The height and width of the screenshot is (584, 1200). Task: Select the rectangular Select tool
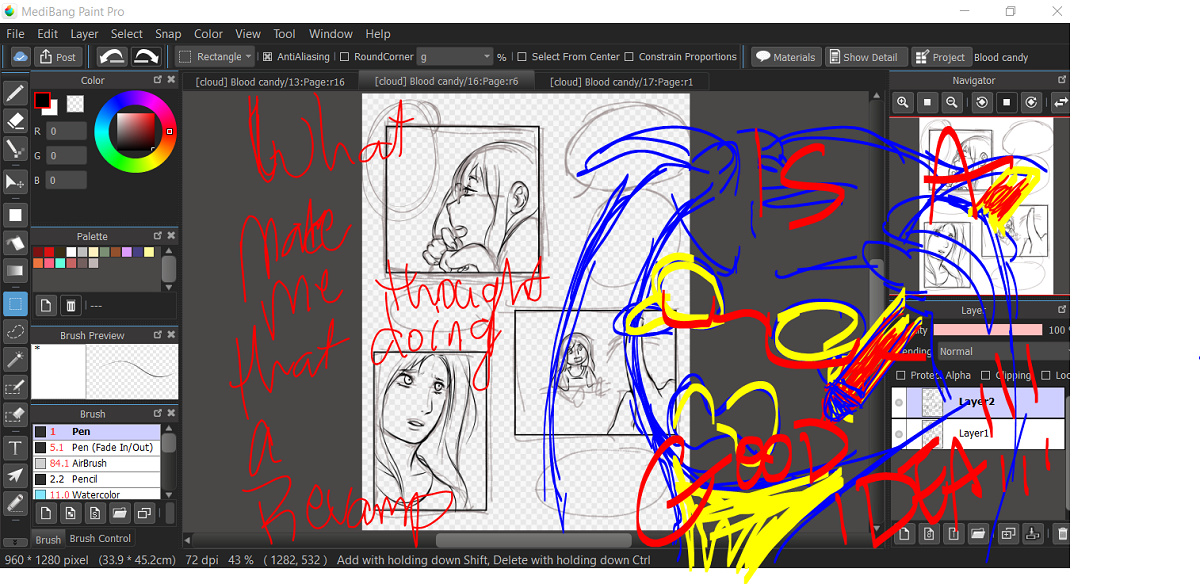(x=15, y=303)
